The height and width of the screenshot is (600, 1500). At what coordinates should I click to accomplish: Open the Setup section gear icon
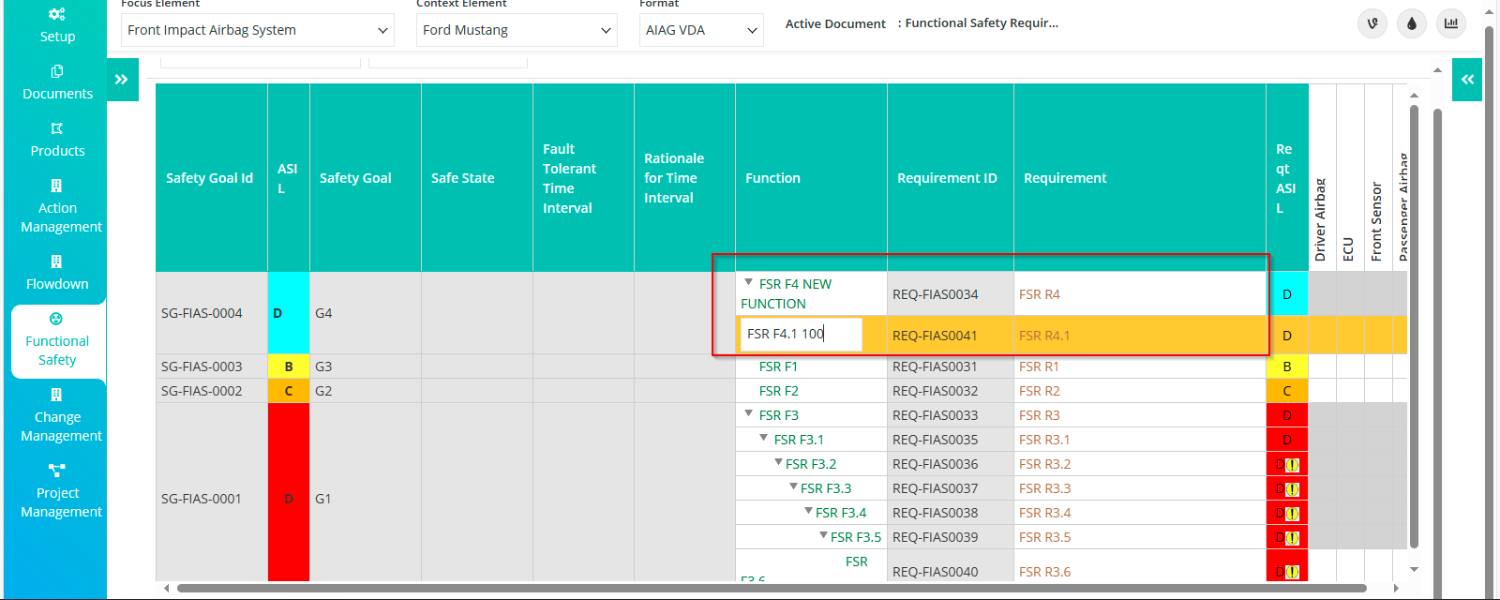click(57, 14)
